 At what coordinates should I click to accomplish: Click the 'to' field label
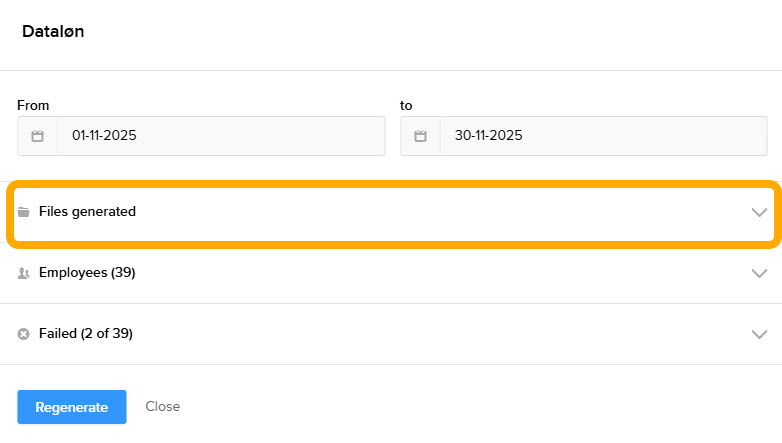406,105
